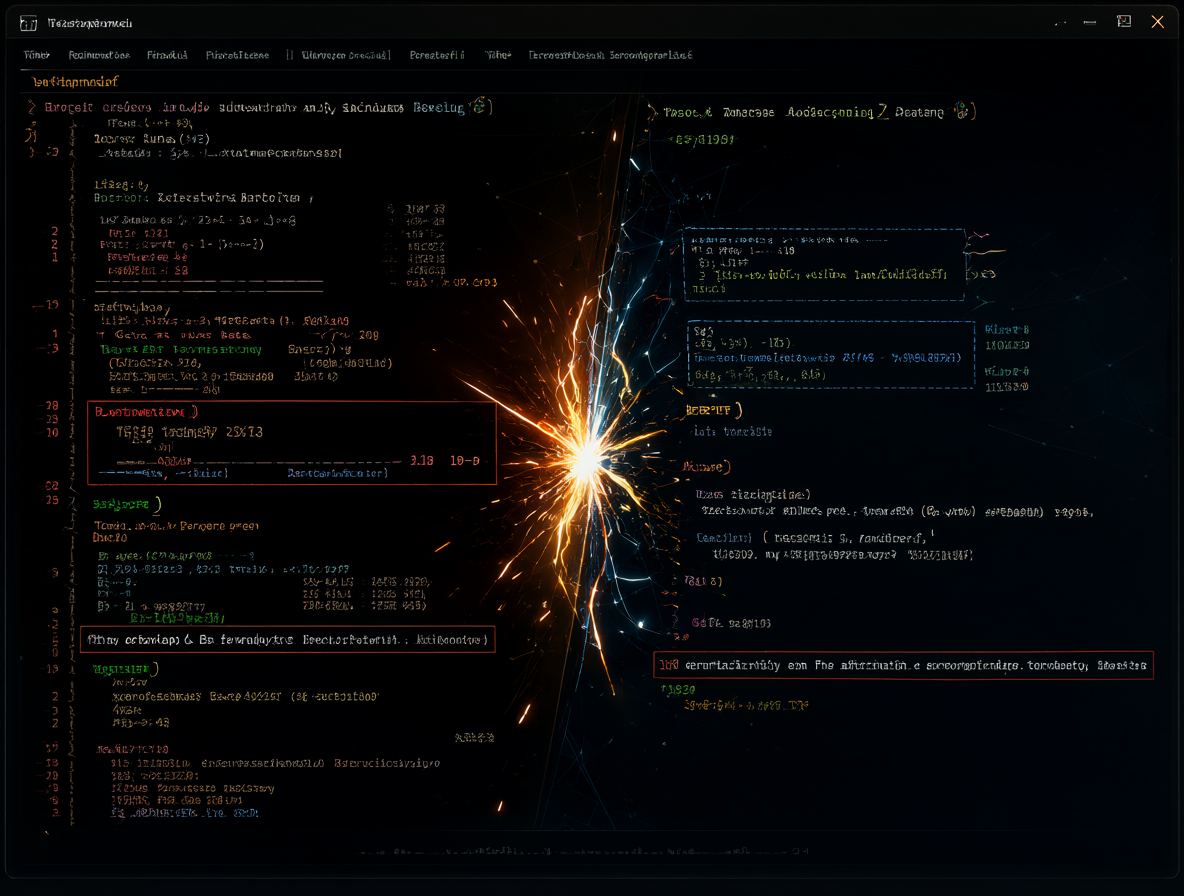Viewport: 1184px width, 896px height.
Task: Click the application icon in the title bar
Action: pyautogui.click(x=29, y=23)
